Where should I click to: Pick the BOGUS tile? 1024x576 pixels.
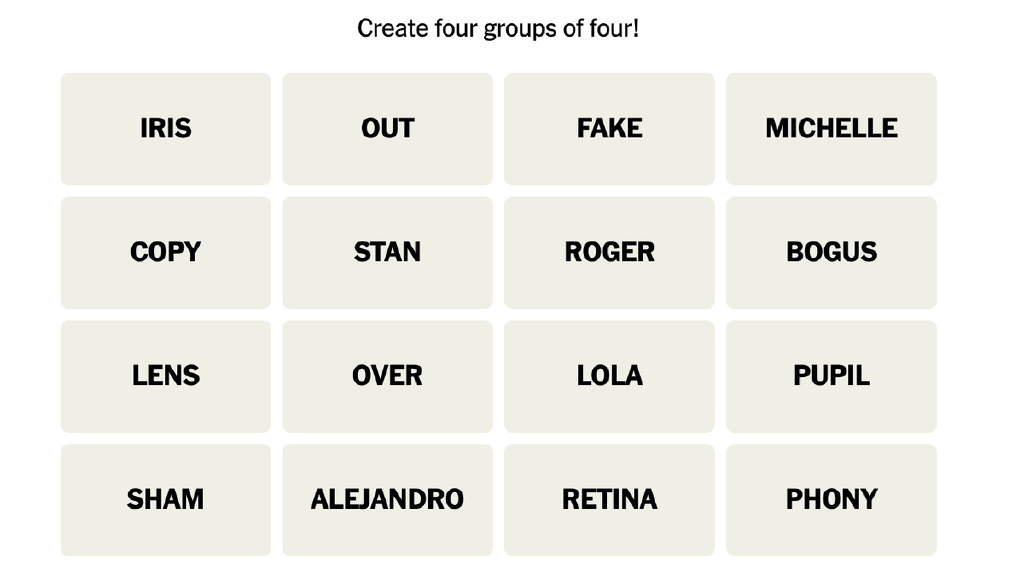[831, 252]
